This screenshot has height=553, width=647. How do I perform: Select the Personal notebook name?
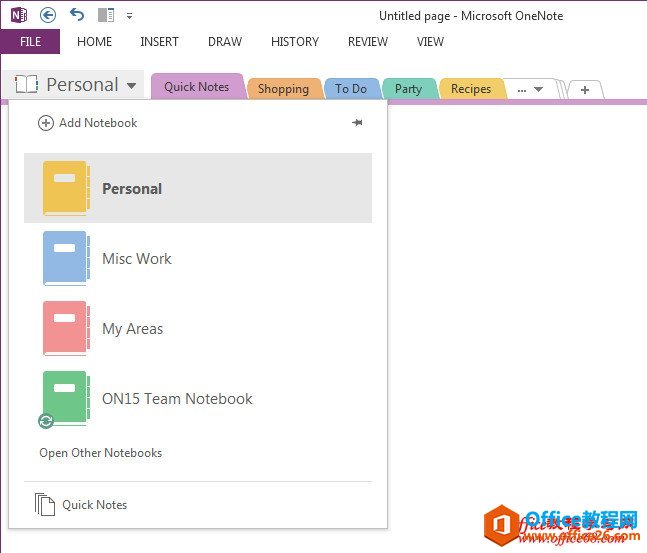point(132,189)
